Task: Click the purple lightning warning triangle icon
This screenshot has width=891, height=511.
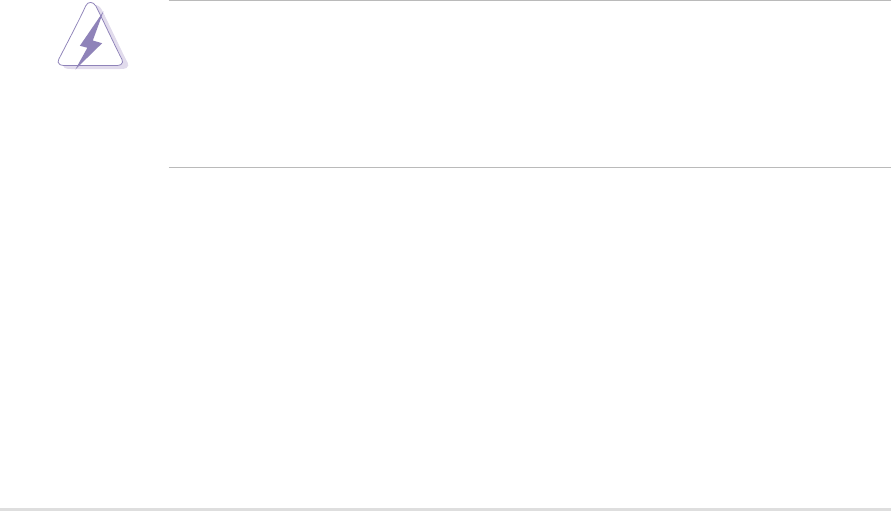Action: pos(93,36)
